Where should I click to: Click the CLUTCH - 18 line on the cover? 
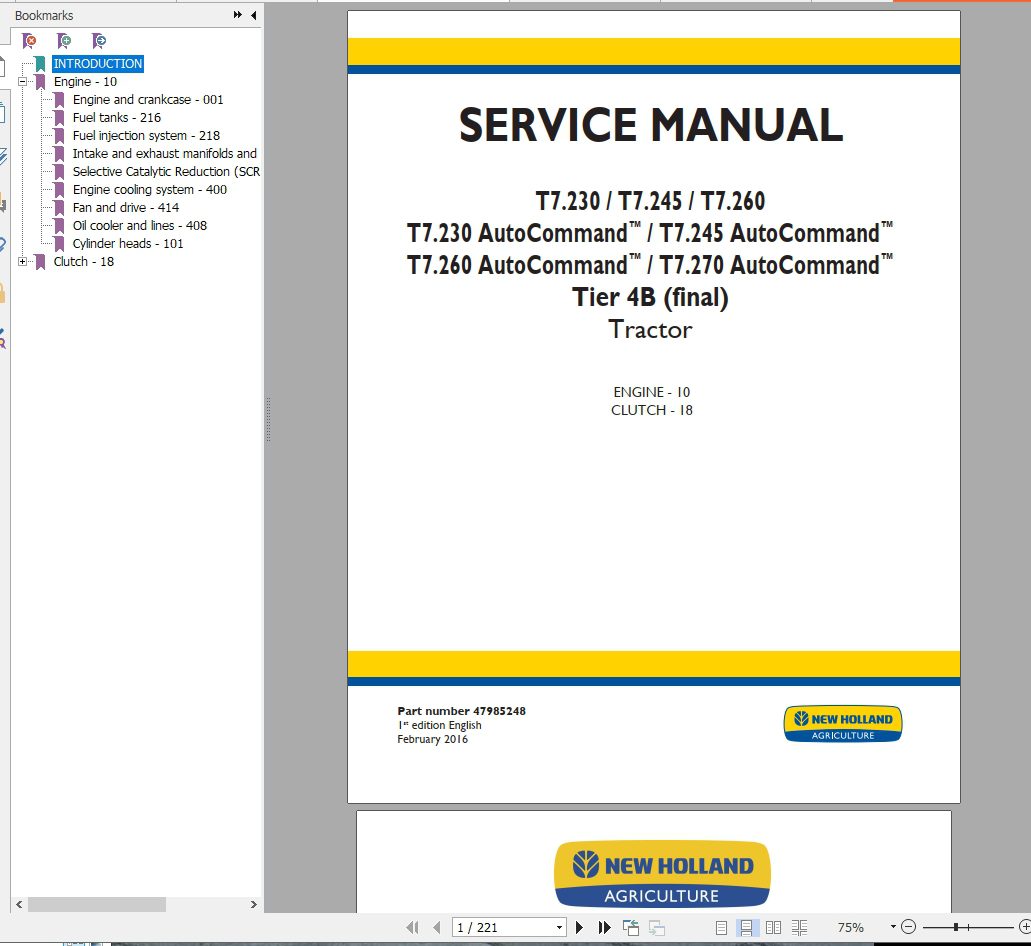[652, 410]
